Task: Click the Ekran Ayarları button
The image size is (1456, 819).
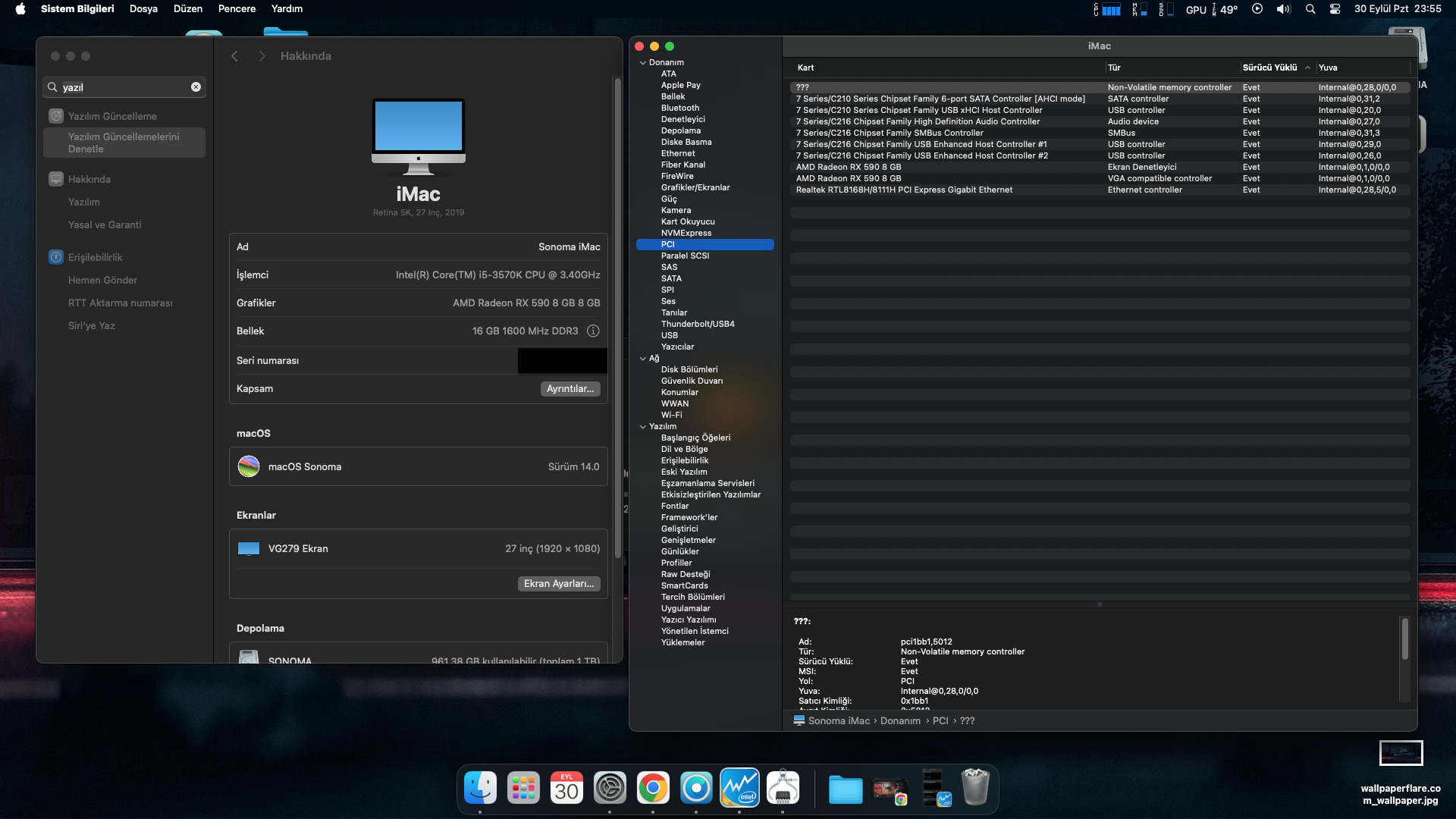Action: (559, 584)
